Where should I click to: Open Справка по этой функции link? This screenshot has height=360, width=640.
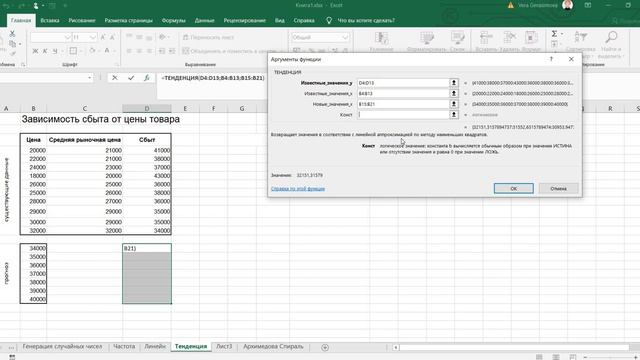click(298, 189)
